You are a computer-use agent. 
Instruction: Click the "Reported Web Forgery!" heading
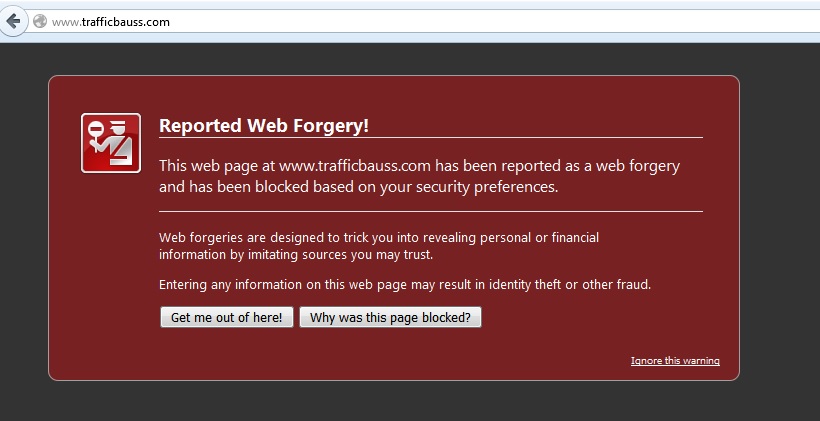(x=264, y=126)
